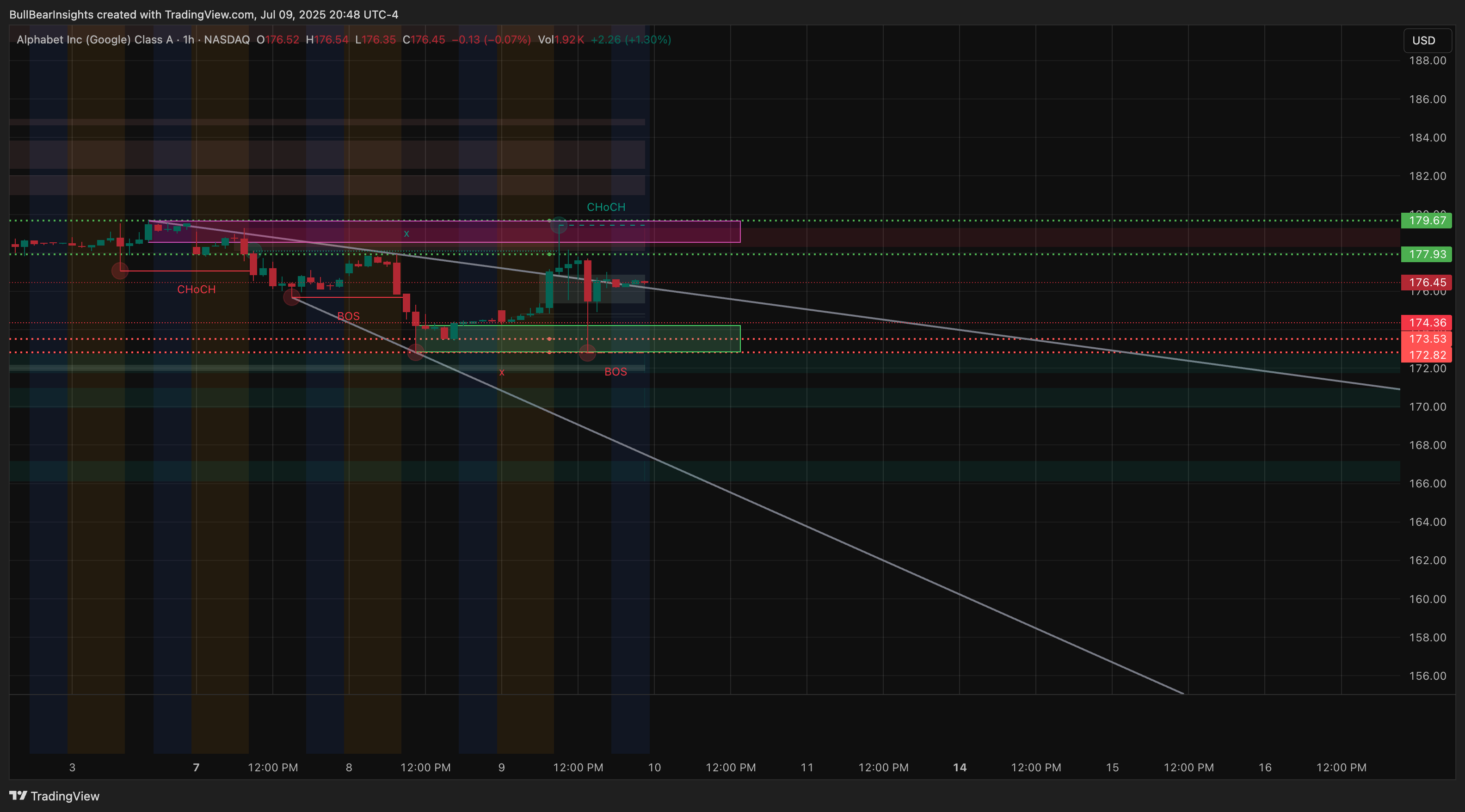Click the date label 8 on time axis

click(349, 768)
